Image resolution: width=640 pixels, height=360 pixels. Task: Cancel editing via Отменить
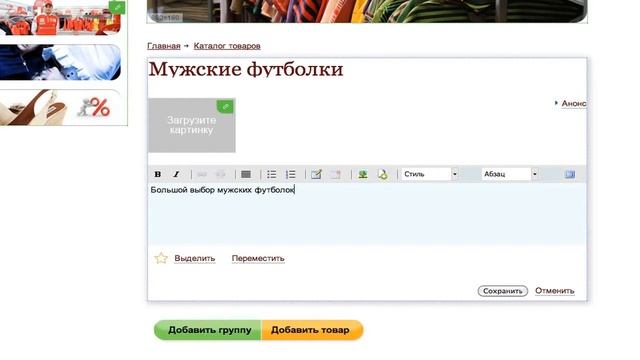(x=555, y=291)
